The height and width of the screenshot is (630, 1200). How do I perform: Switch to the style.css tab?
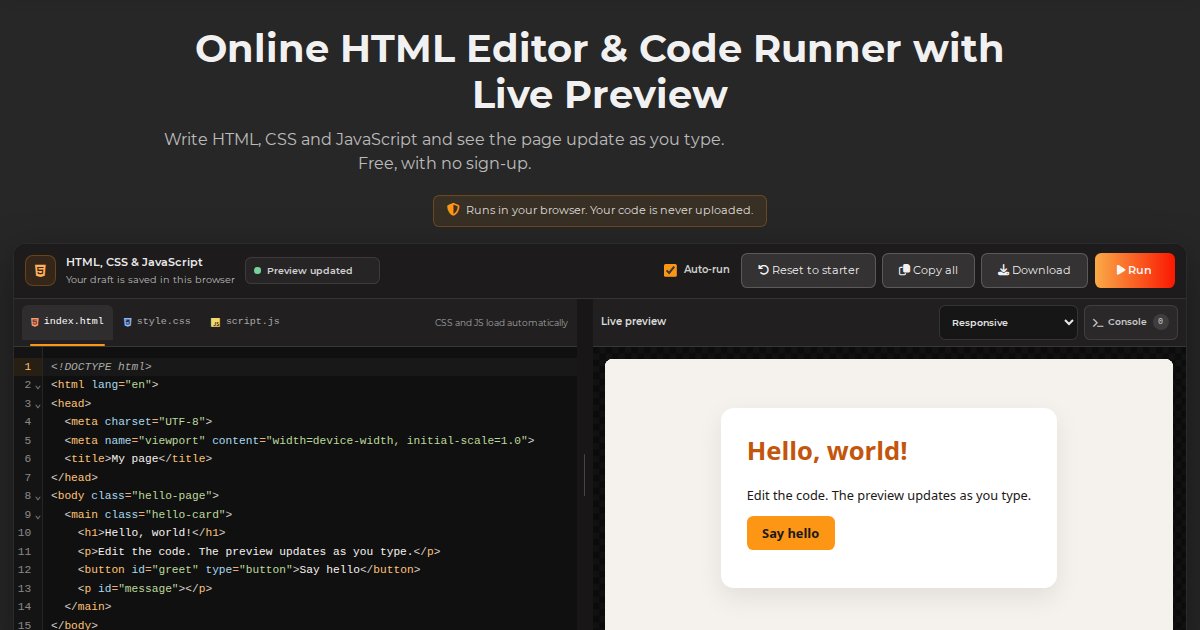(157, 322)
